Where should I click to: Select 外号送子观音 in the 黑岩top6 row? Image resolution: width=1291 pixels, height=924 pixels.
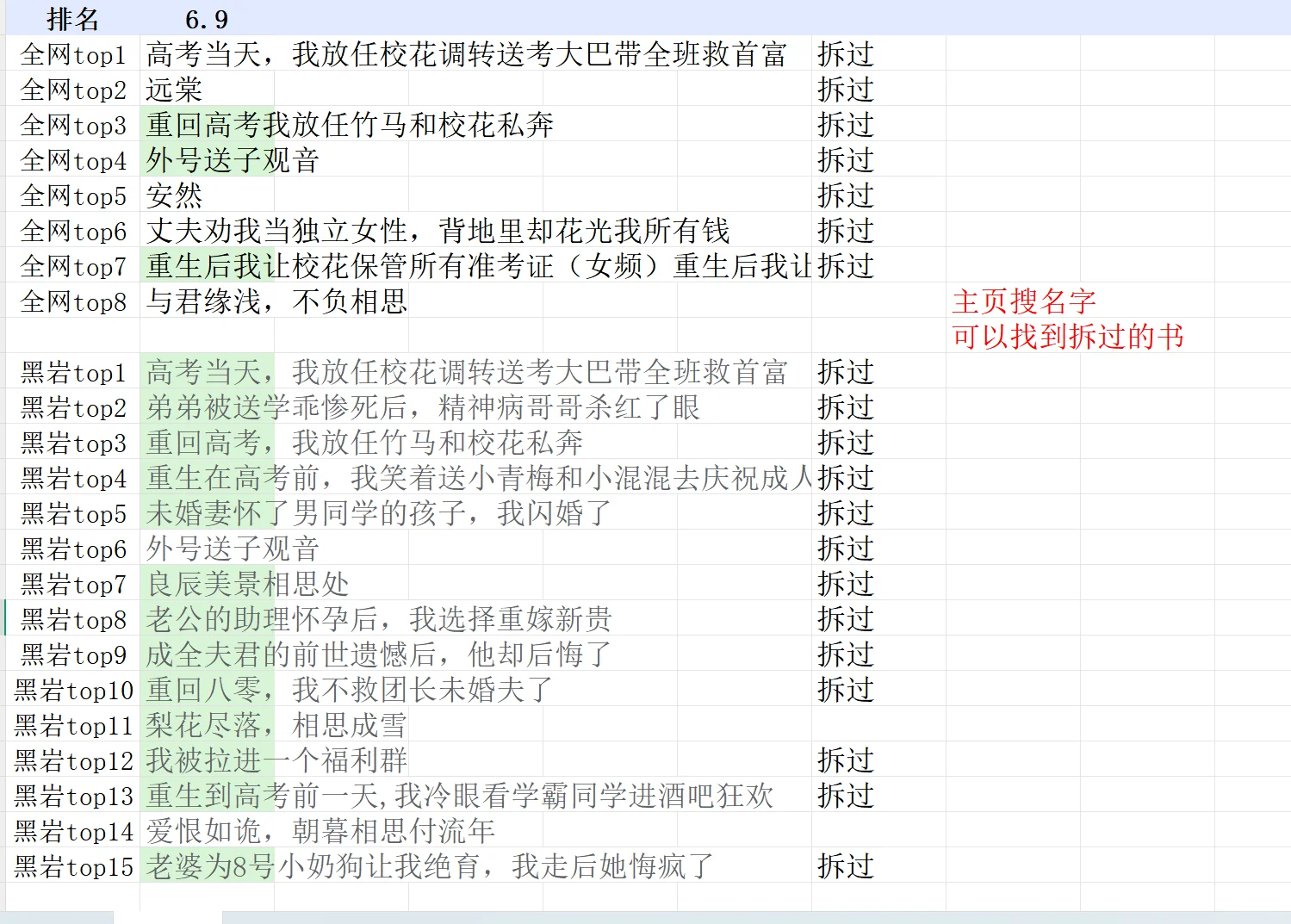coord(233,549)
